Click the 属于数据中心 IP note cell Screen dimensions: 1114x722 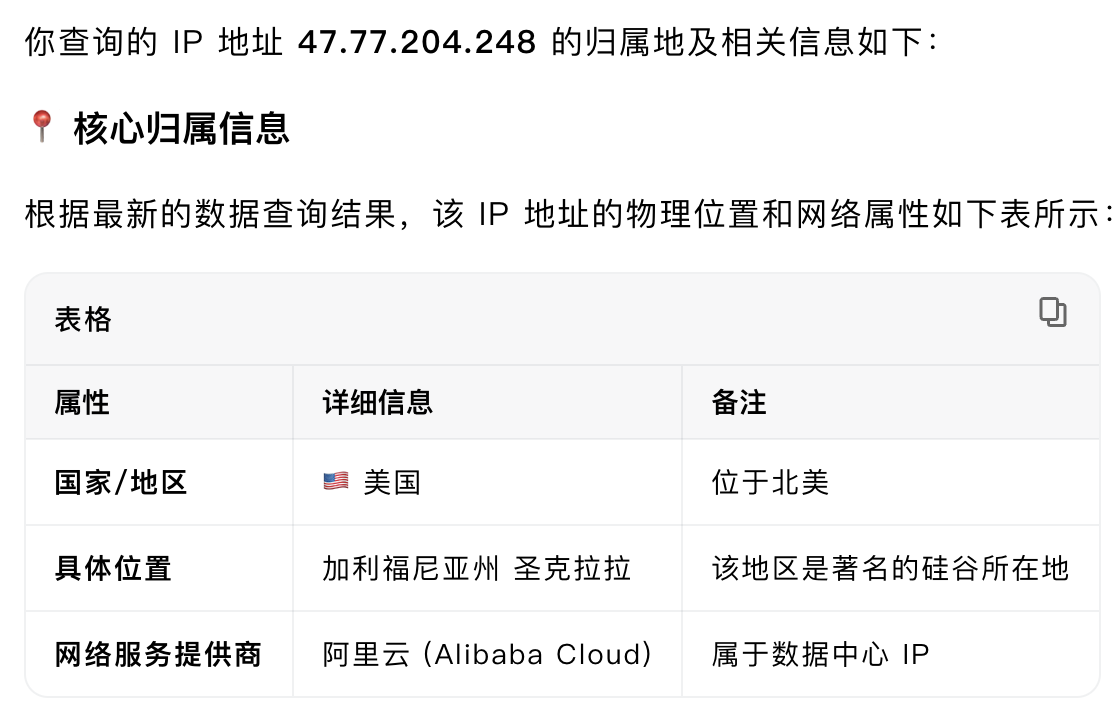click(820, 654)
